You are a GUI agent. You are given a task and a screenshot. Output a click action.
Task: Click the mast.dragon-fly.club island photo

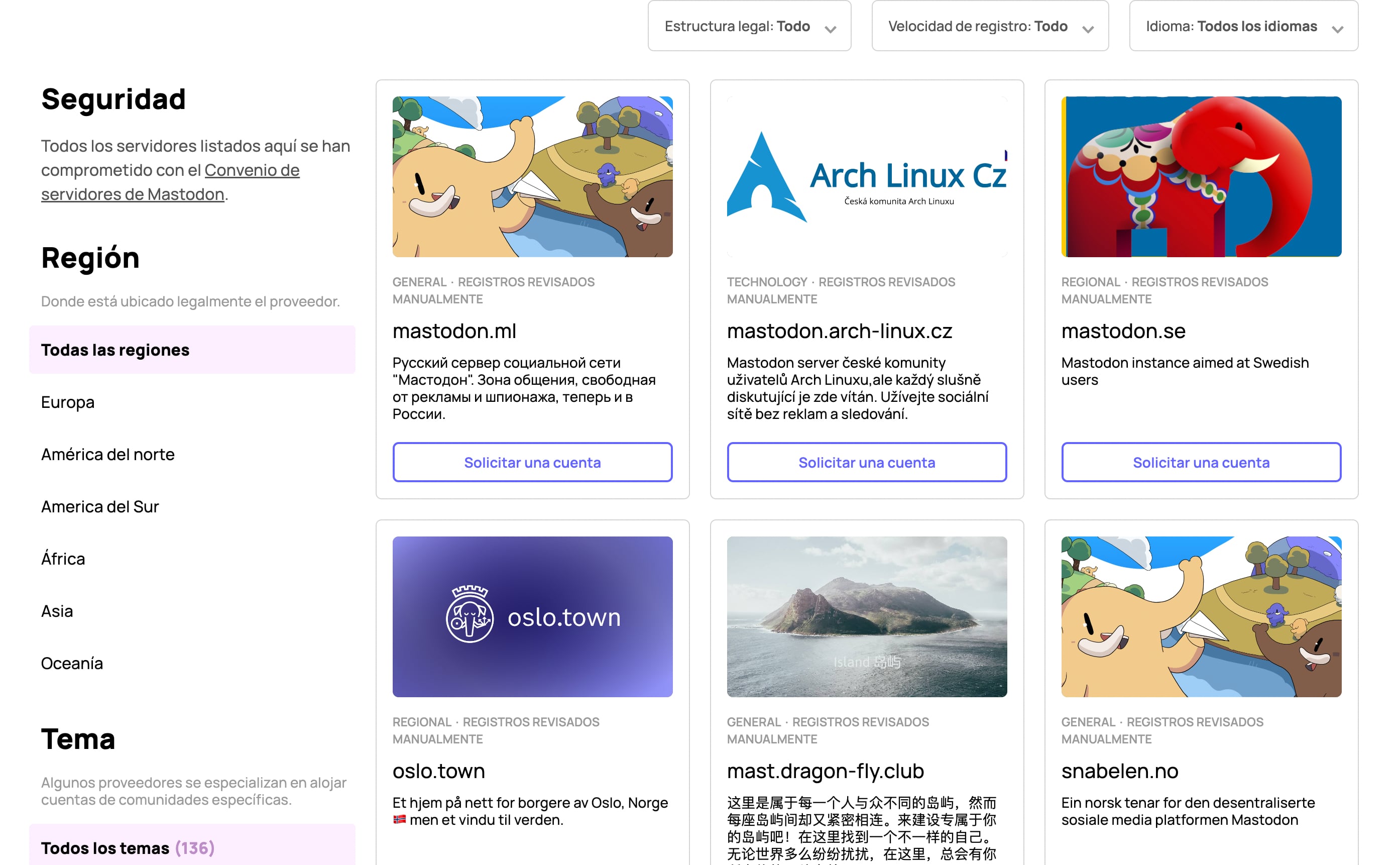(x=866, y=616)
